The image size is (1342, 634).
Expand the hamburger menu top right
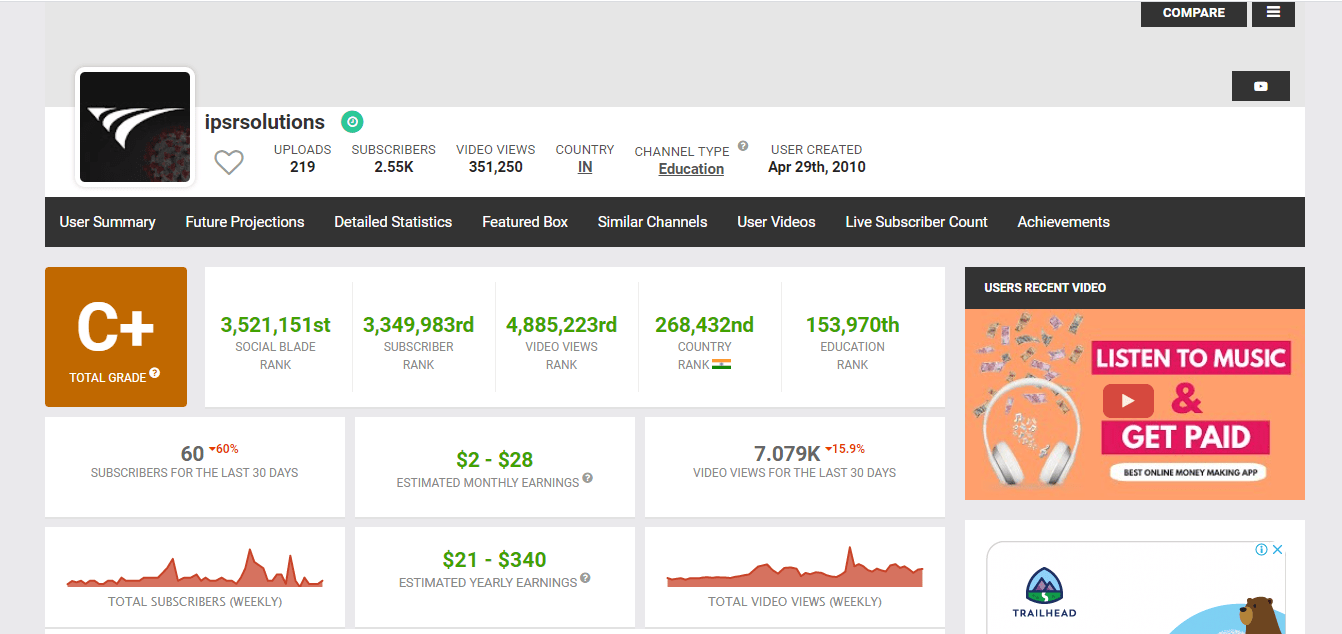pyautogui.click(x=1272, y=13)
